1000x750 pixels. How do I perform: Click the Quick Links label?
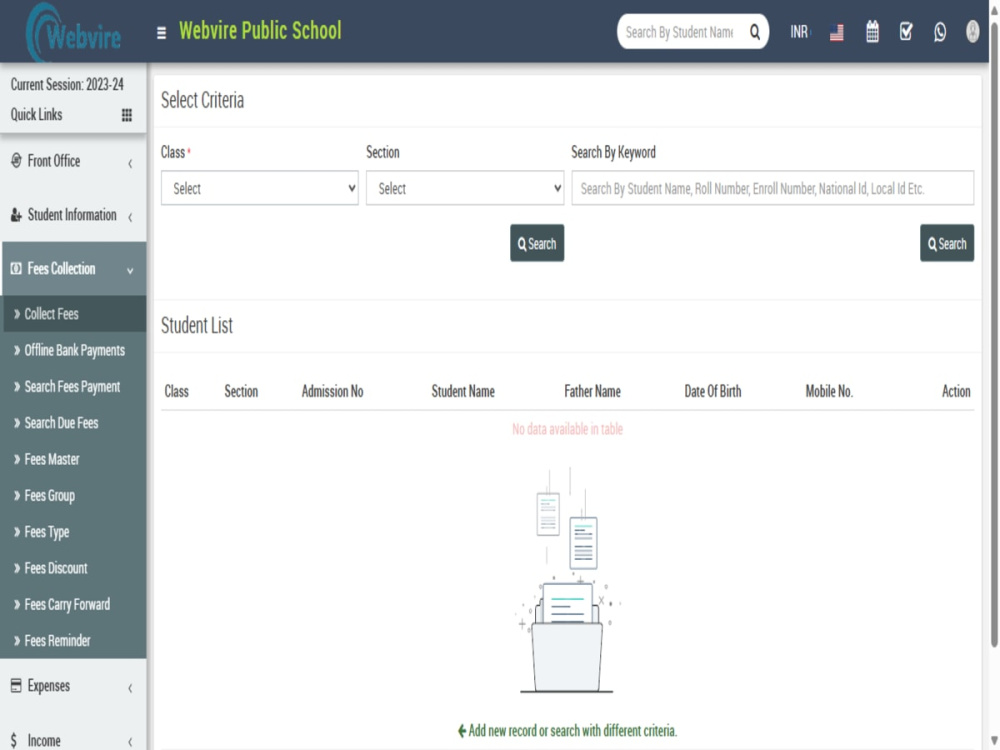[x=36, y=115]
